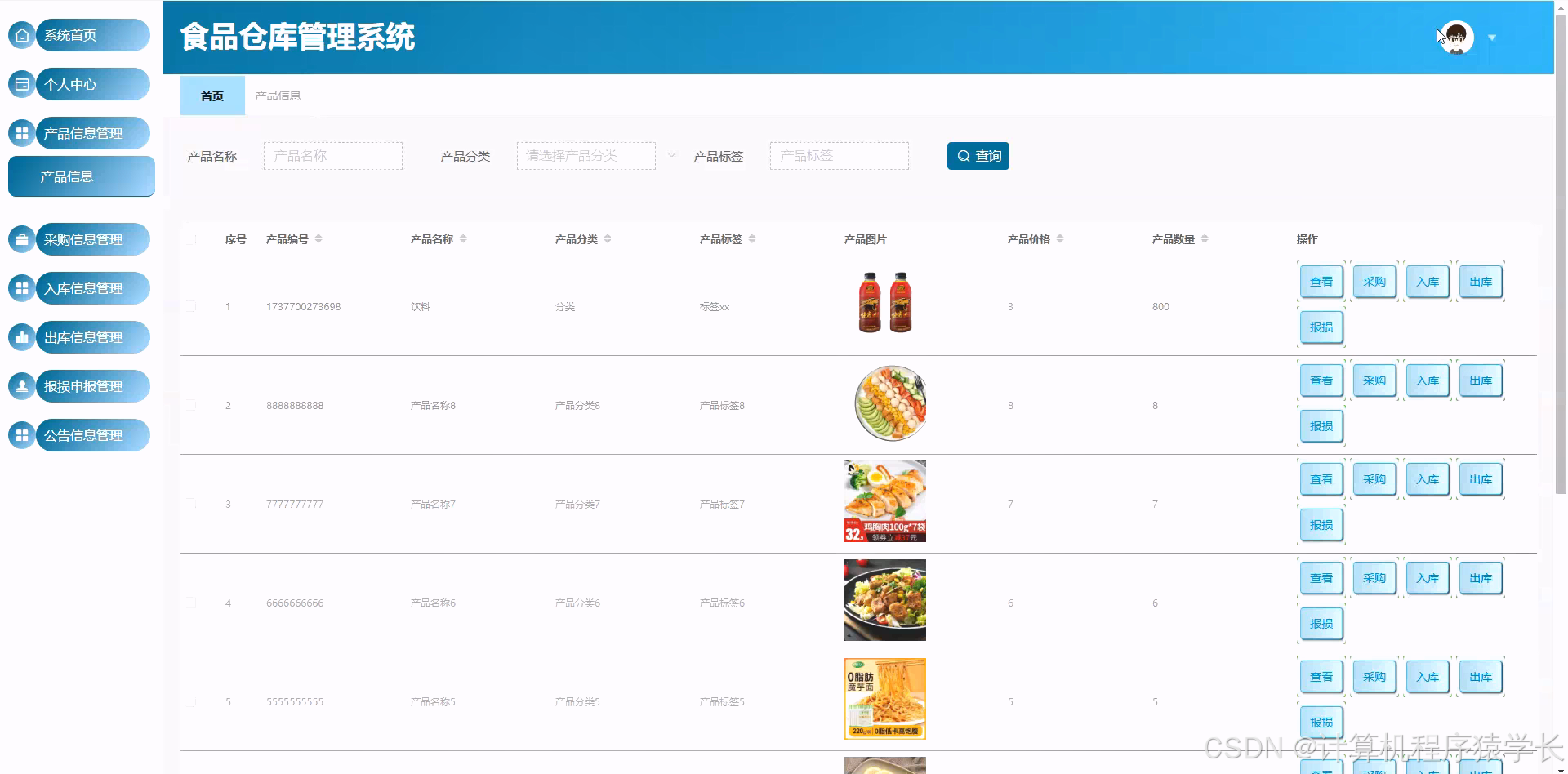The height and width of the screenshot is (774, 1568).
Task: Click the 出库信息管理 bar chart icon
Action: [x=21, y=337]
